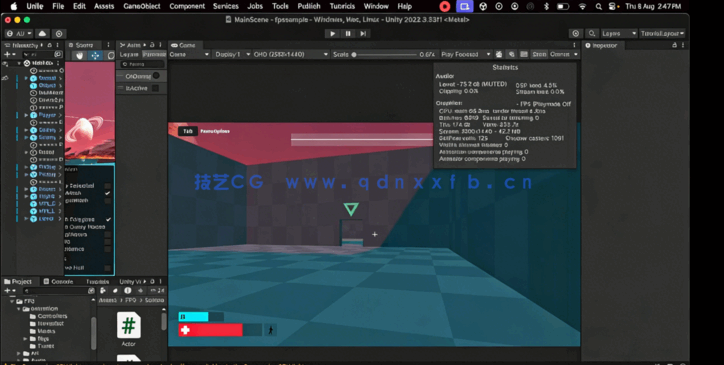Open the Gizmos dropdown in Game view
The height and width of the screenshot is (365, 724).
click(563, 55)
